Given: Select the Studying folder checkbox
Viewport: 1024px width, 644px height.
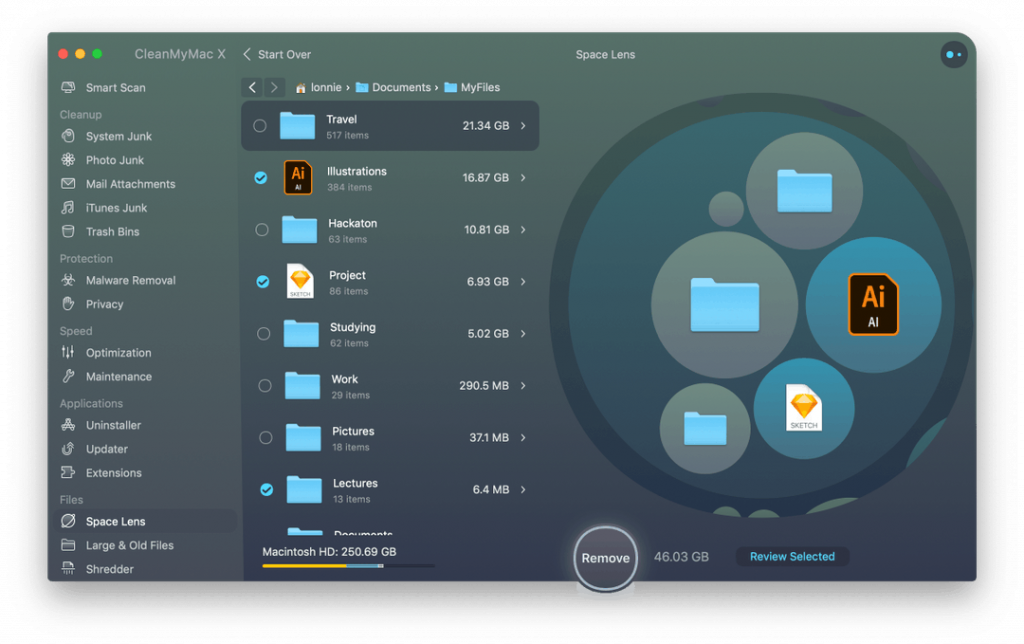Looking at the screenshot, I should [x=263, y=334].
